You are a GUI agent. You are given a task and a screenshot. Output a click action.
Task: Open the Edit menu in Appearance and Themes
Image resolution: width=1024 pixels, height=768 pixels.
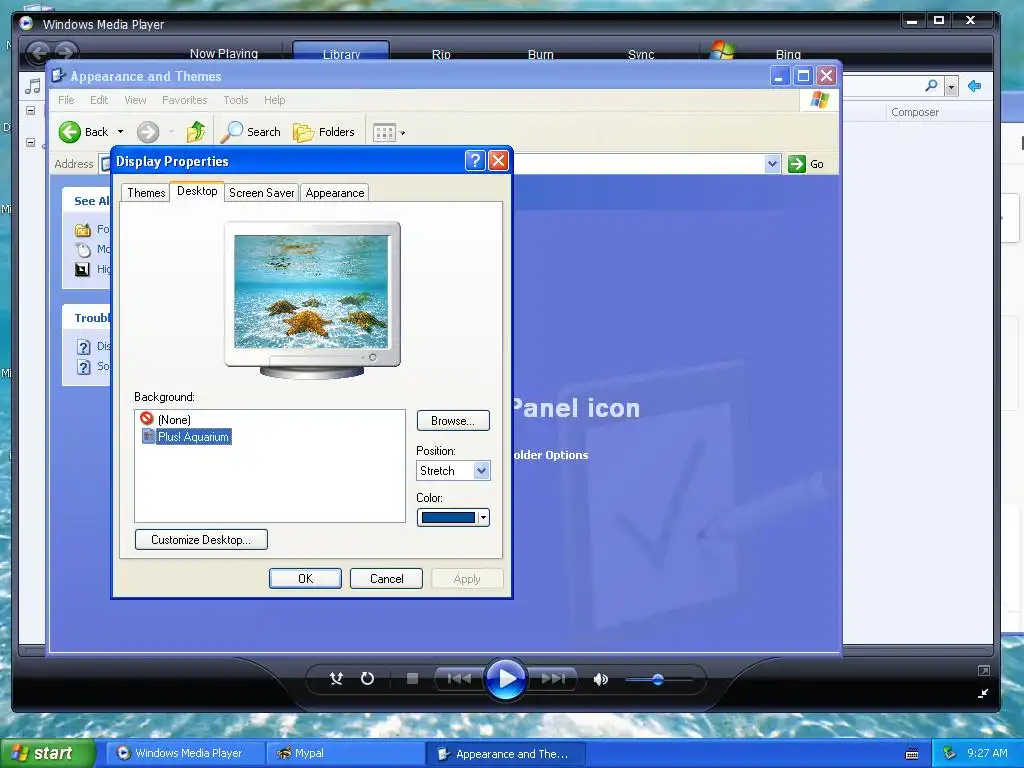[99, 100]
